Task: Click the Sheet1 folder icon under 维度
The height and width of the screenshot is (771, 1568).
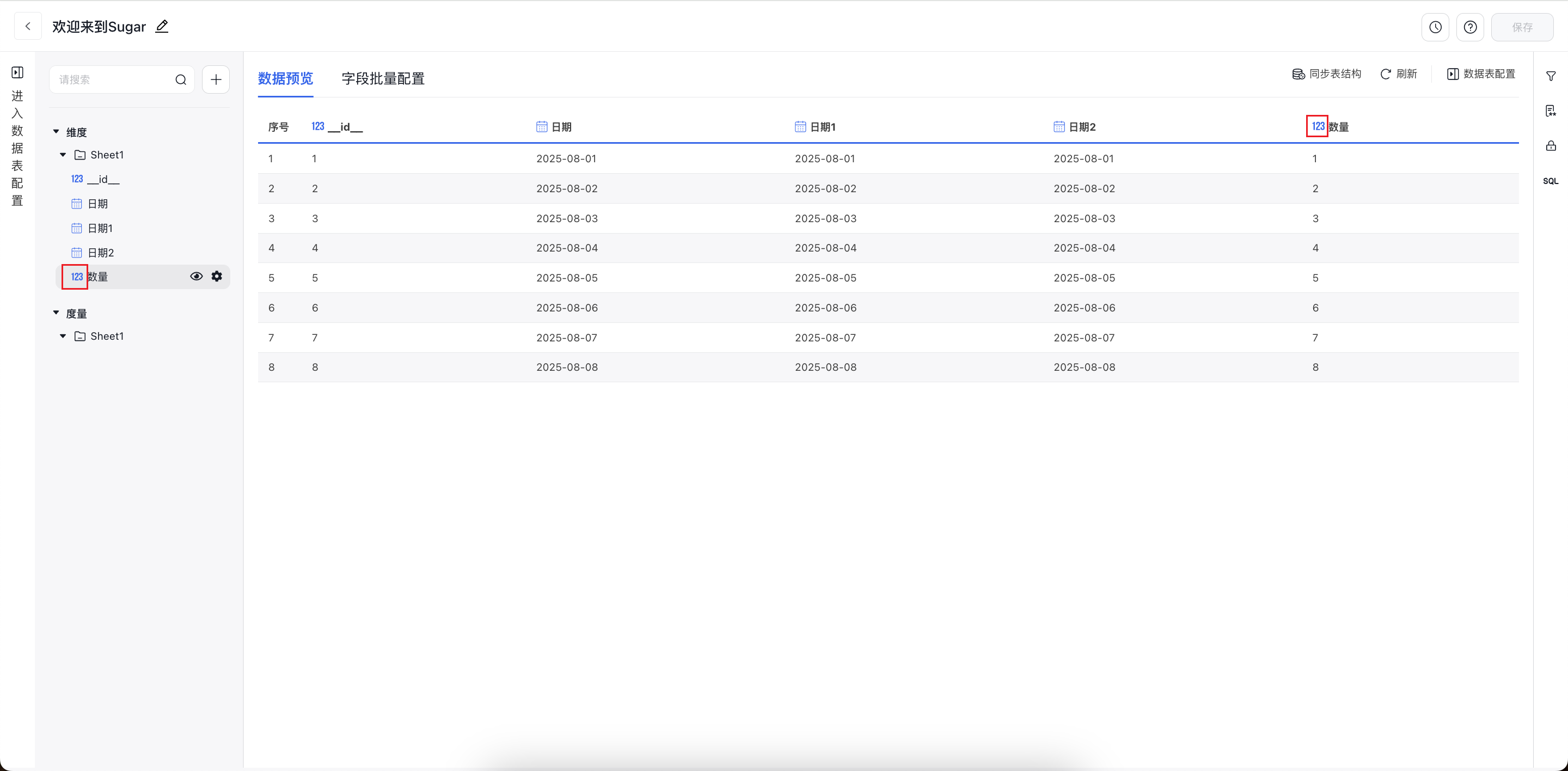Action: click(79, 155)
